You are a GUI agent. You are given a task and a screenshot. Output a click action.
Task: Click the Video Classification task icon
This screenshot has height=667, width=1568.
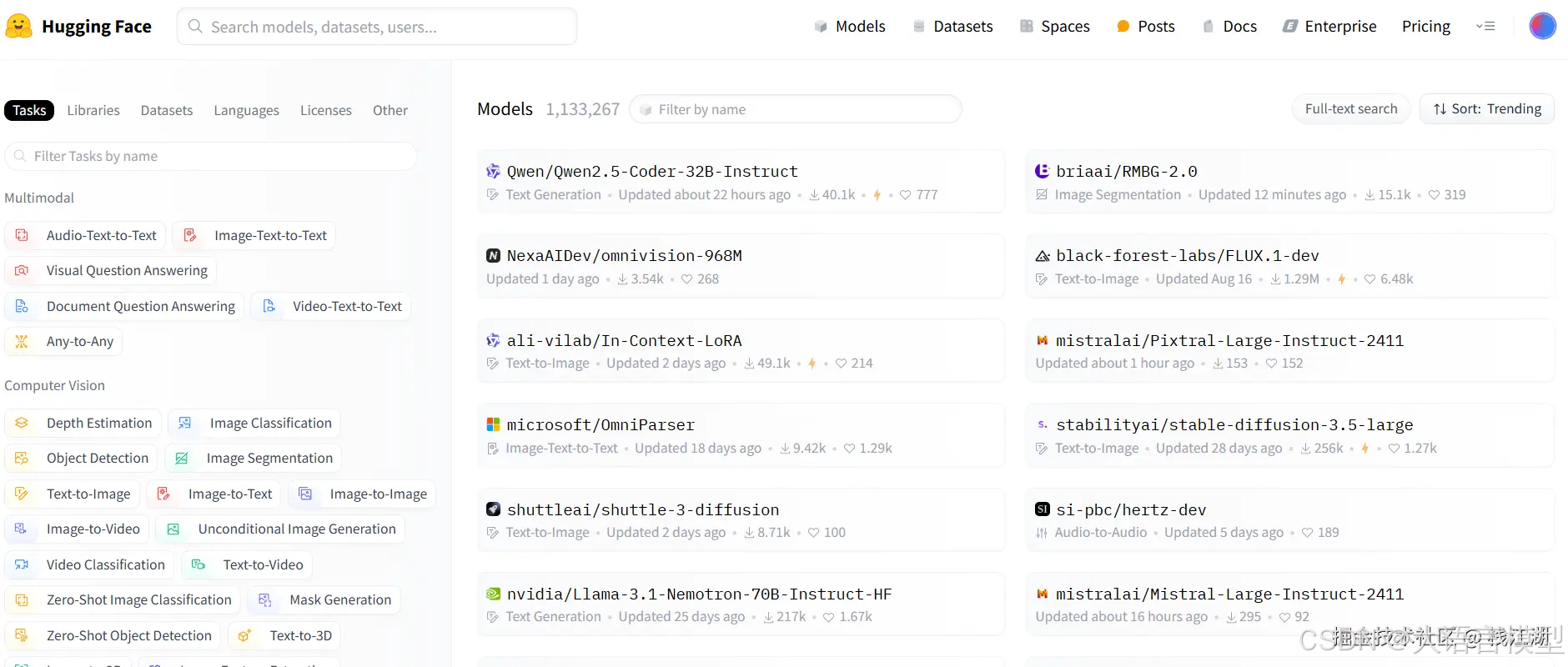pyautogui.click(x=23, y=565)
